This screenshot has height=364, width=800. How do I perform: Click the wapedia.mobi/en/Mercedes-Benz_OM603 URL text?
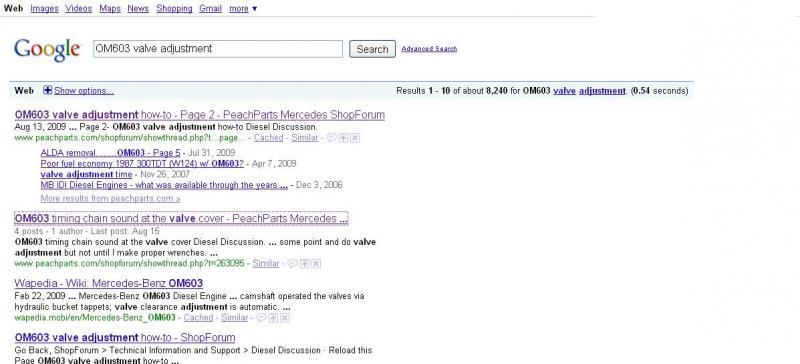tap(95, 318)
